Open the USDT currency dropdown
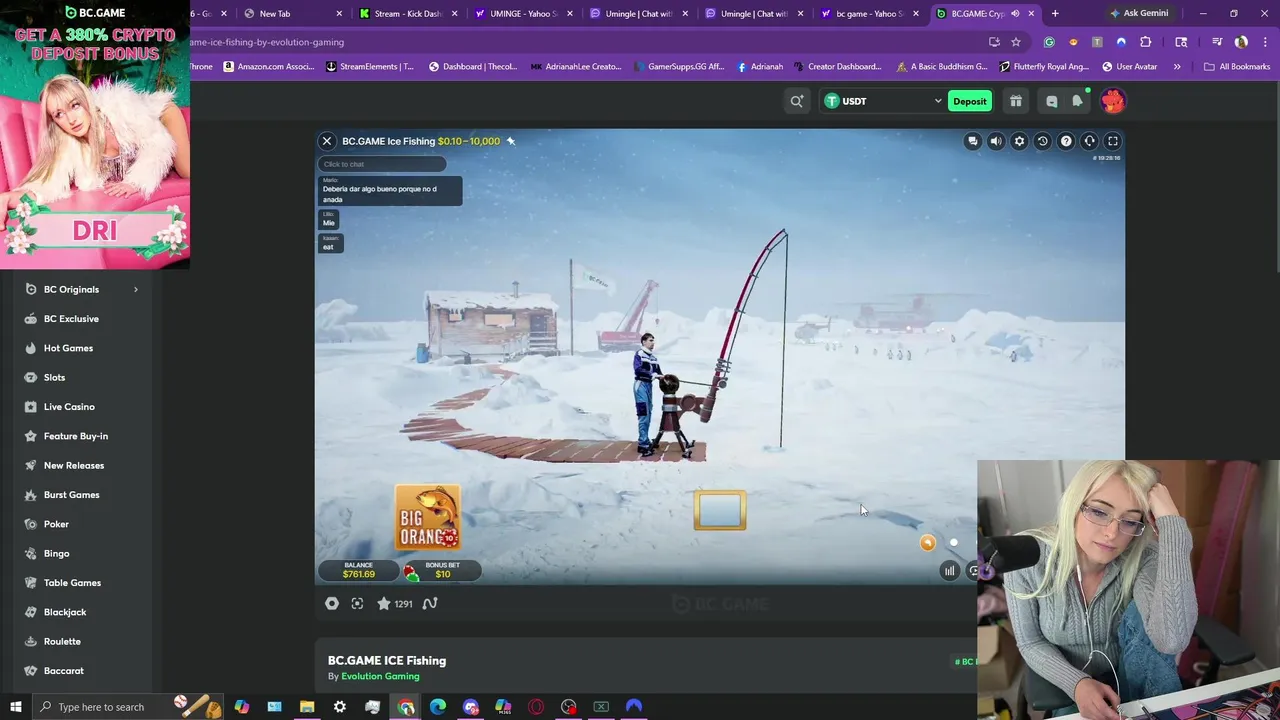Viewport: 1280px width, 720px height. pyautogui.click(x=883, y=101)
